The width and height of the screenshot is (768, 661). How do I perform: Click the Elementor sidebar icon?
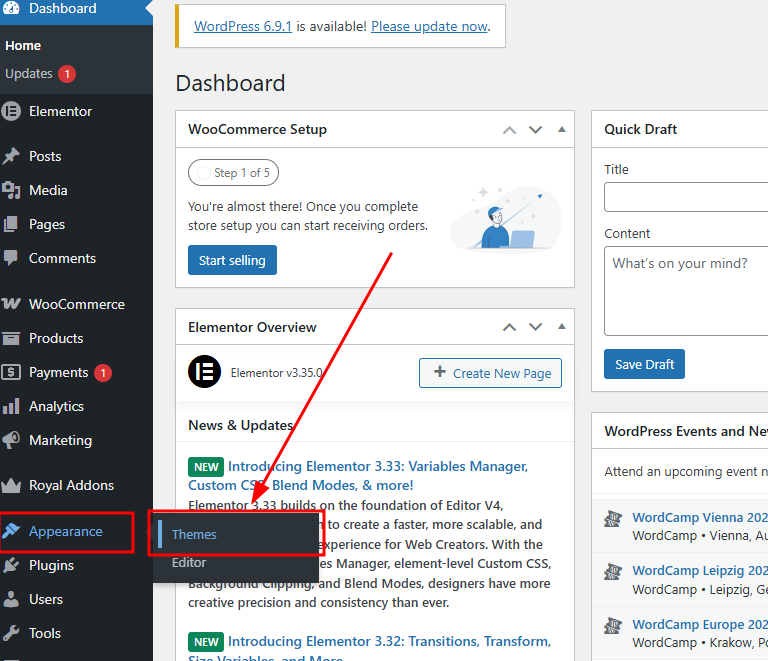click(11, 111)
